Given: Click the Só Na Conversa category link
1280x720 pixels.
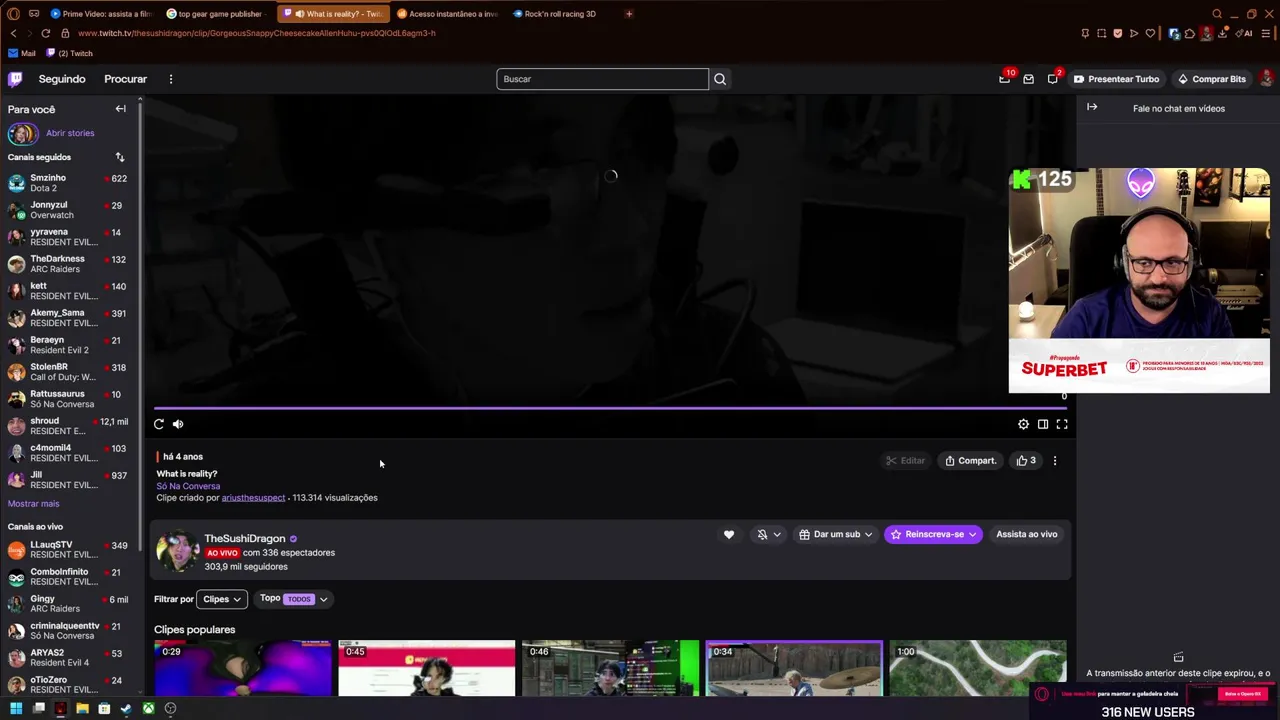Looking at the screenshot, I should 188,486.
